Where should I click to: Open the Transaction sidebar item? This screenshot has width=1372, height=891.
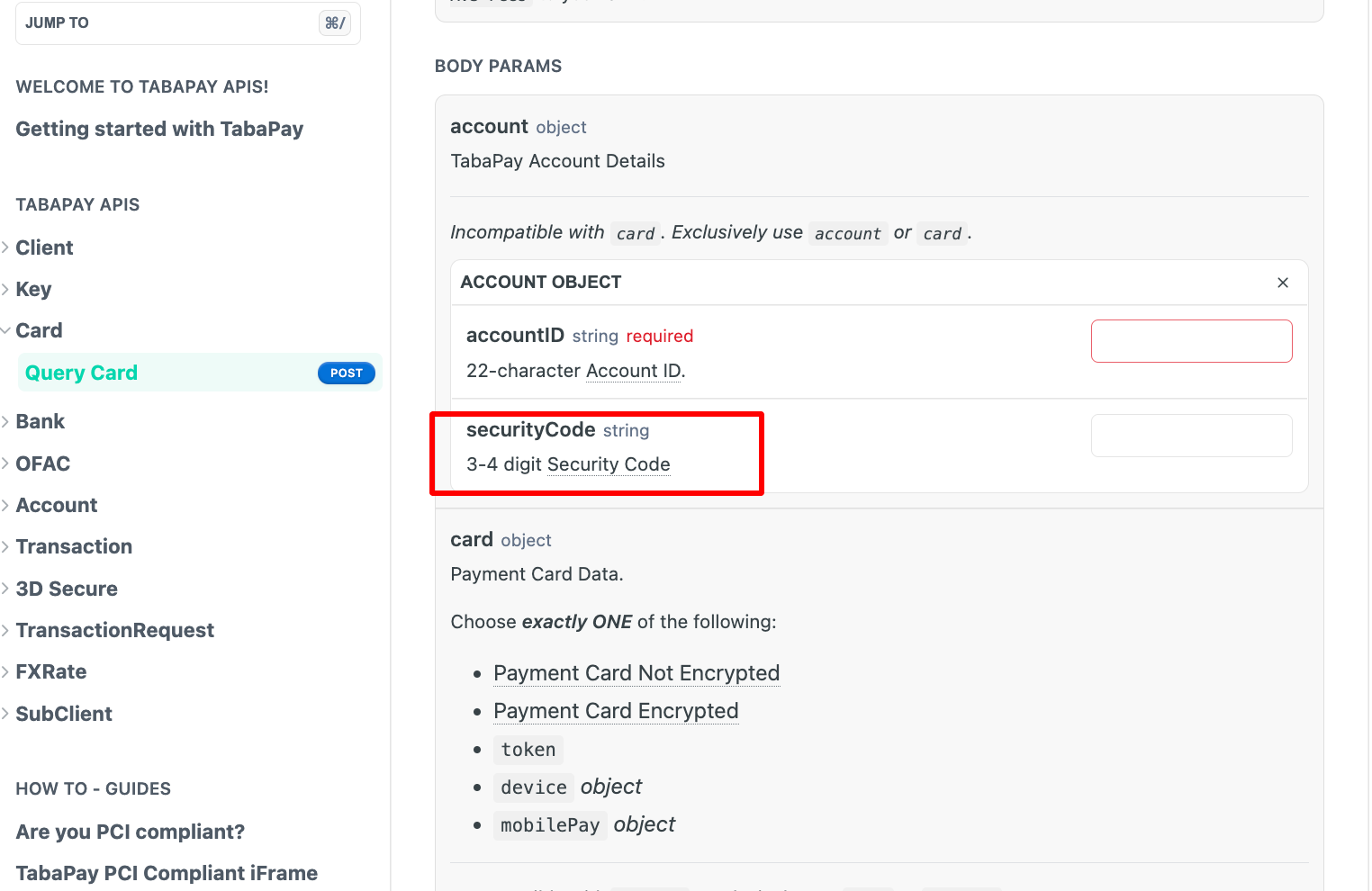74,546
